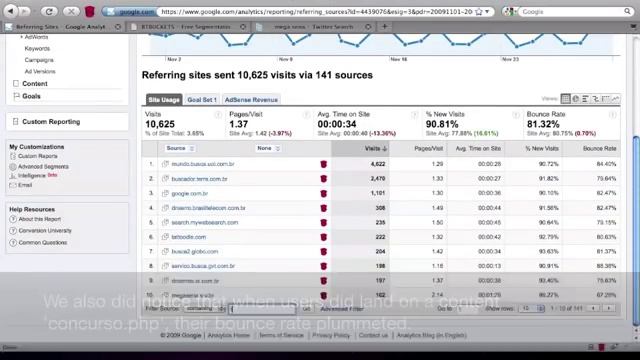Switch to the AdSense Revenue tab
The image size is (640, 360).
coord(251,100)
